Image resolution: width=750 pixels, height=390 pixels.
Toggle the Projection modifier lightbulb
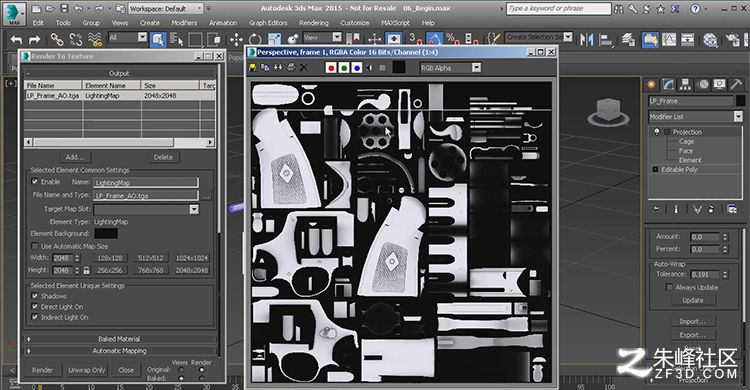point(657,132)
